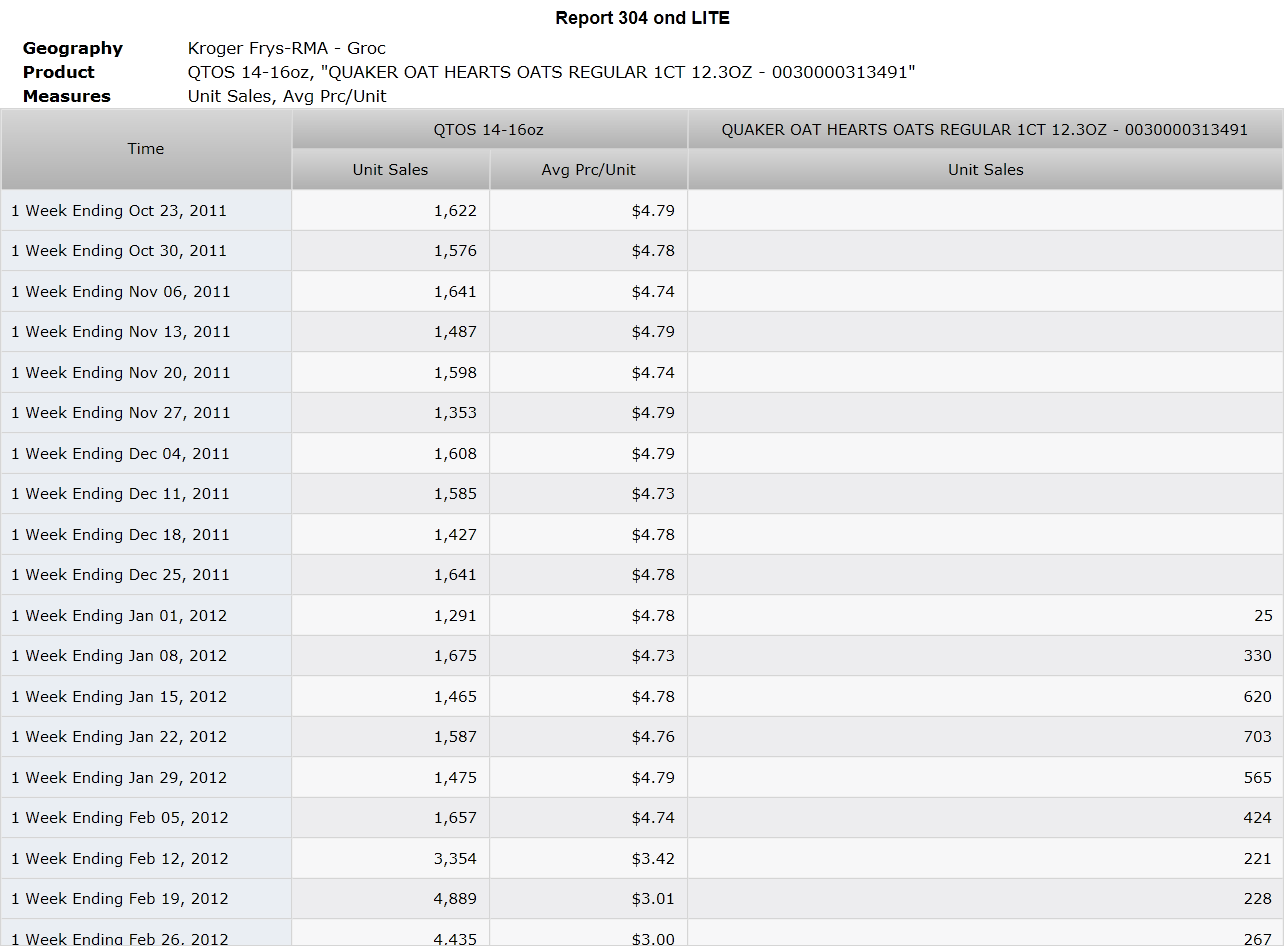Image resolution: width=1284 pixels, height=946 pixels.
Task: Click the Oat Hearts unit sales value 565
Action: click(1258, 778)
